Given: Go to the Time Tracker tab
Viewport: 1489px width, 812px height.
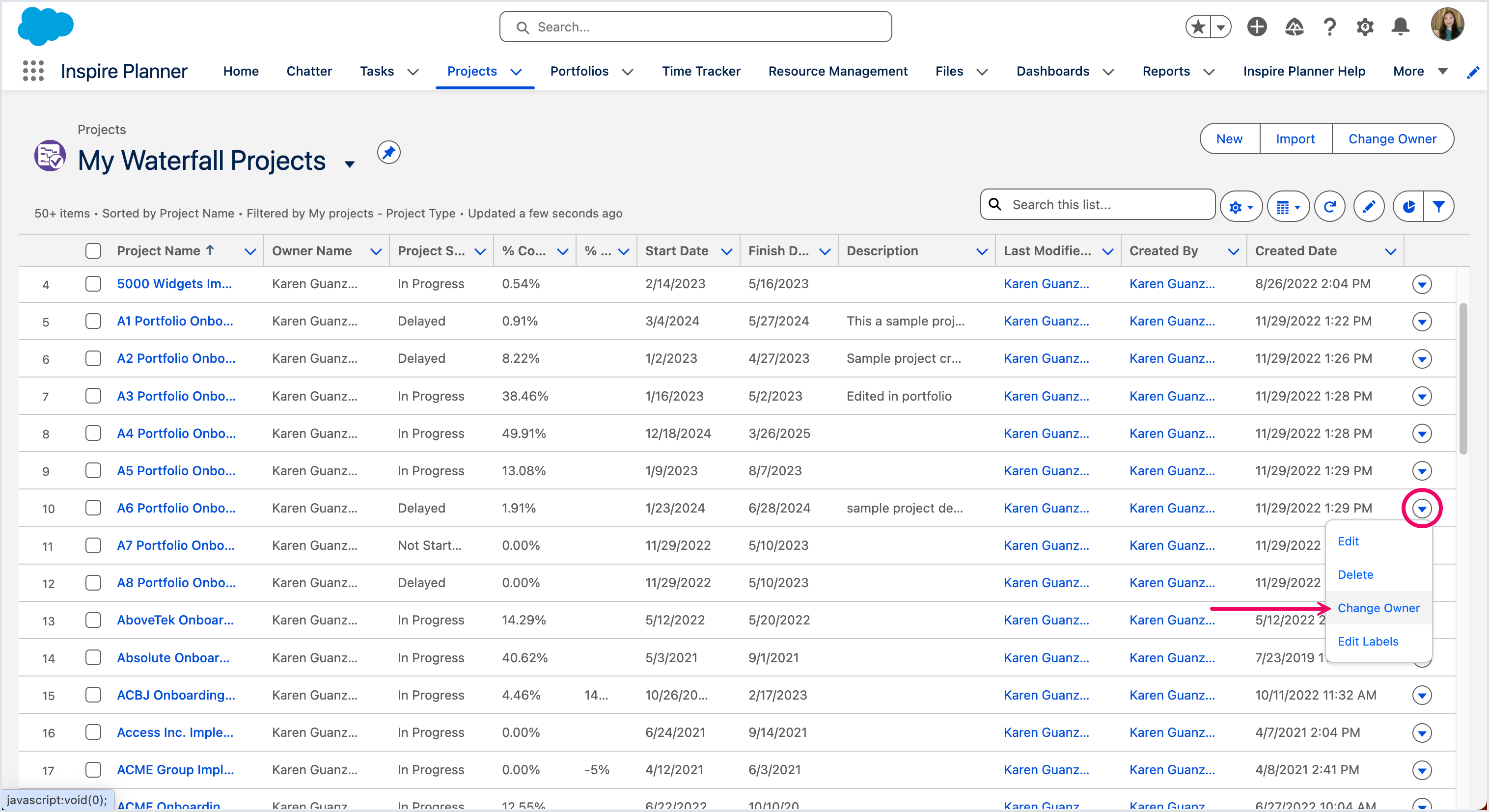Looking at the screenshot, I should pos(701,71).
